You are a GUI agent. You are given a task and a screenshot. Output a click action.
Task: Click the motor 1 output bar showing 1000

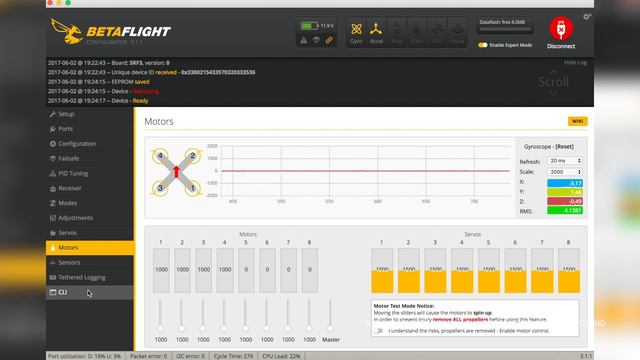click(161, 270)
